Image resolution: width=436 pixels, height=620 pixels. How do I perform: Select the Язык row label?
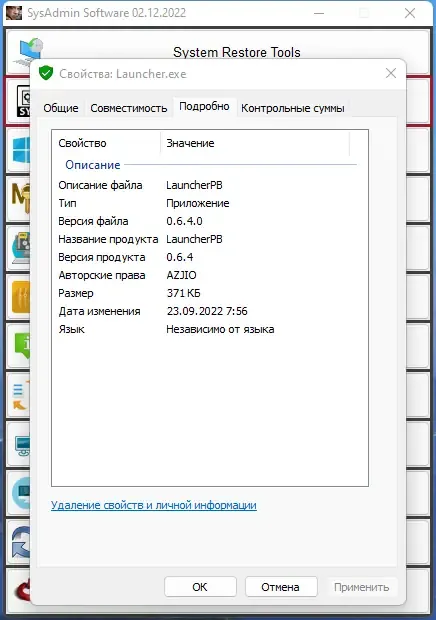72,329
